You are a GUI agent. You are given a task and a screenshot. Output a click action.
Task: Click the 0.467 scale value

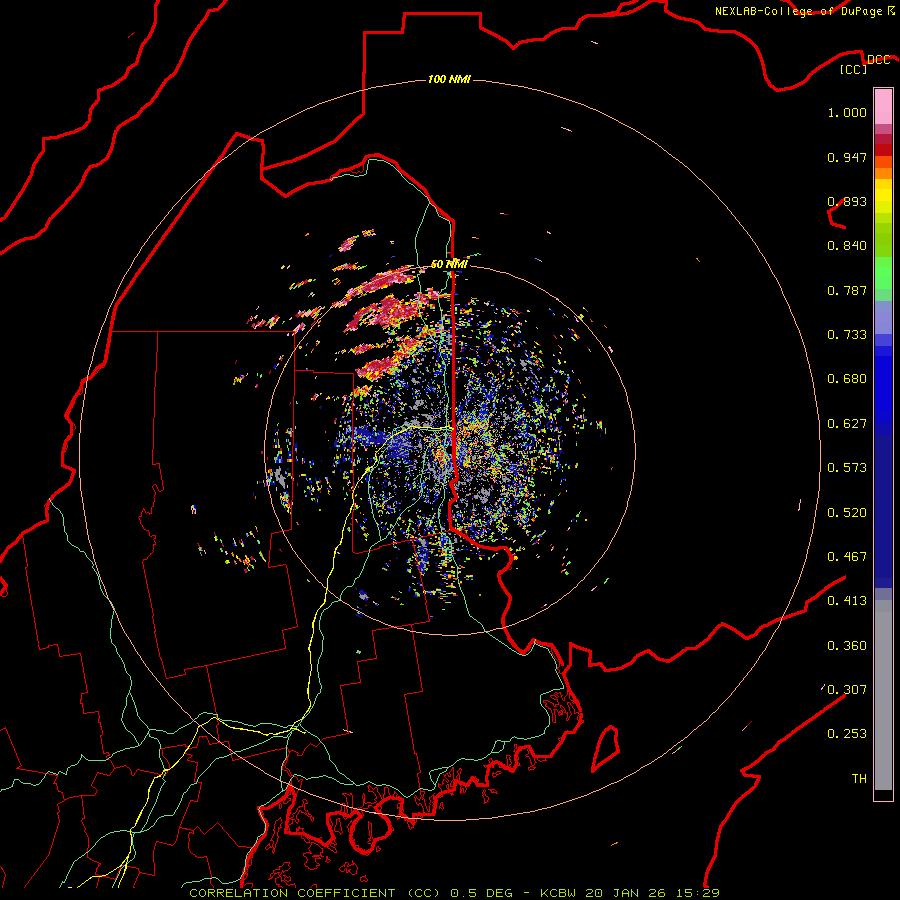(847, 557)
